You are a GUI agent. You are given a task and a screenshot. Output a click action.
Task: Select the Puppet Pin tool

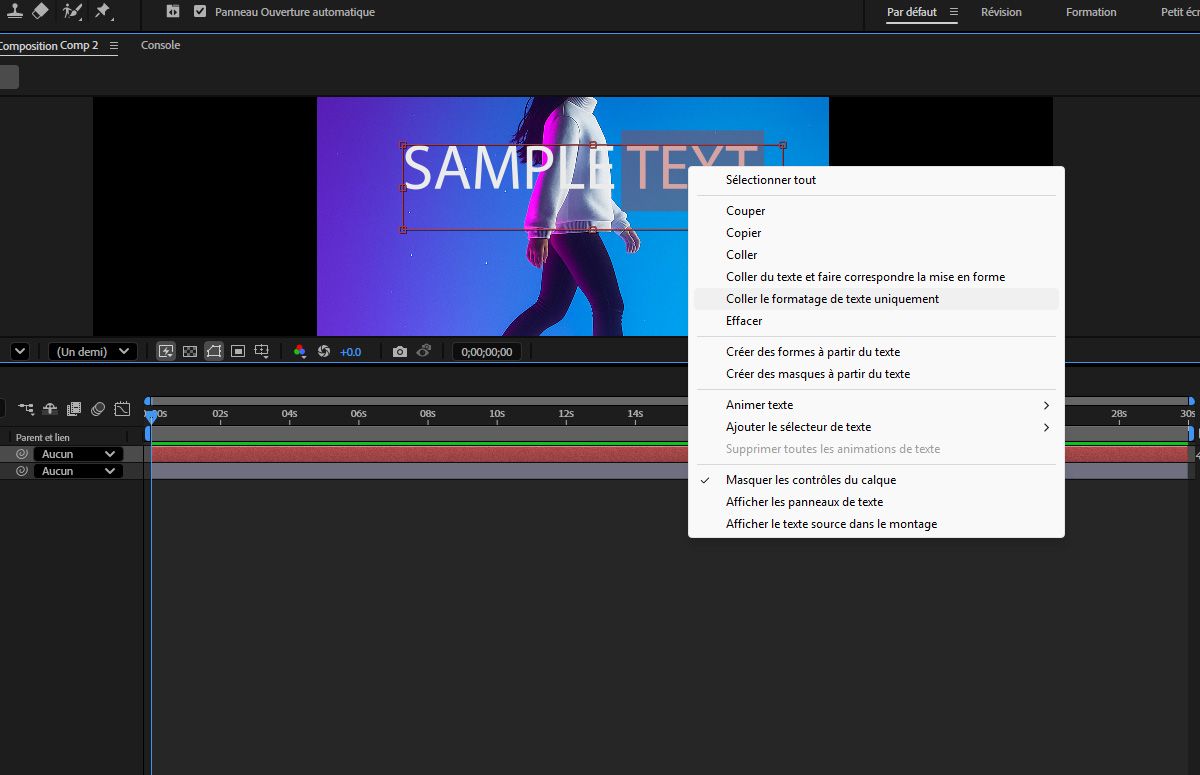point(103,11)
